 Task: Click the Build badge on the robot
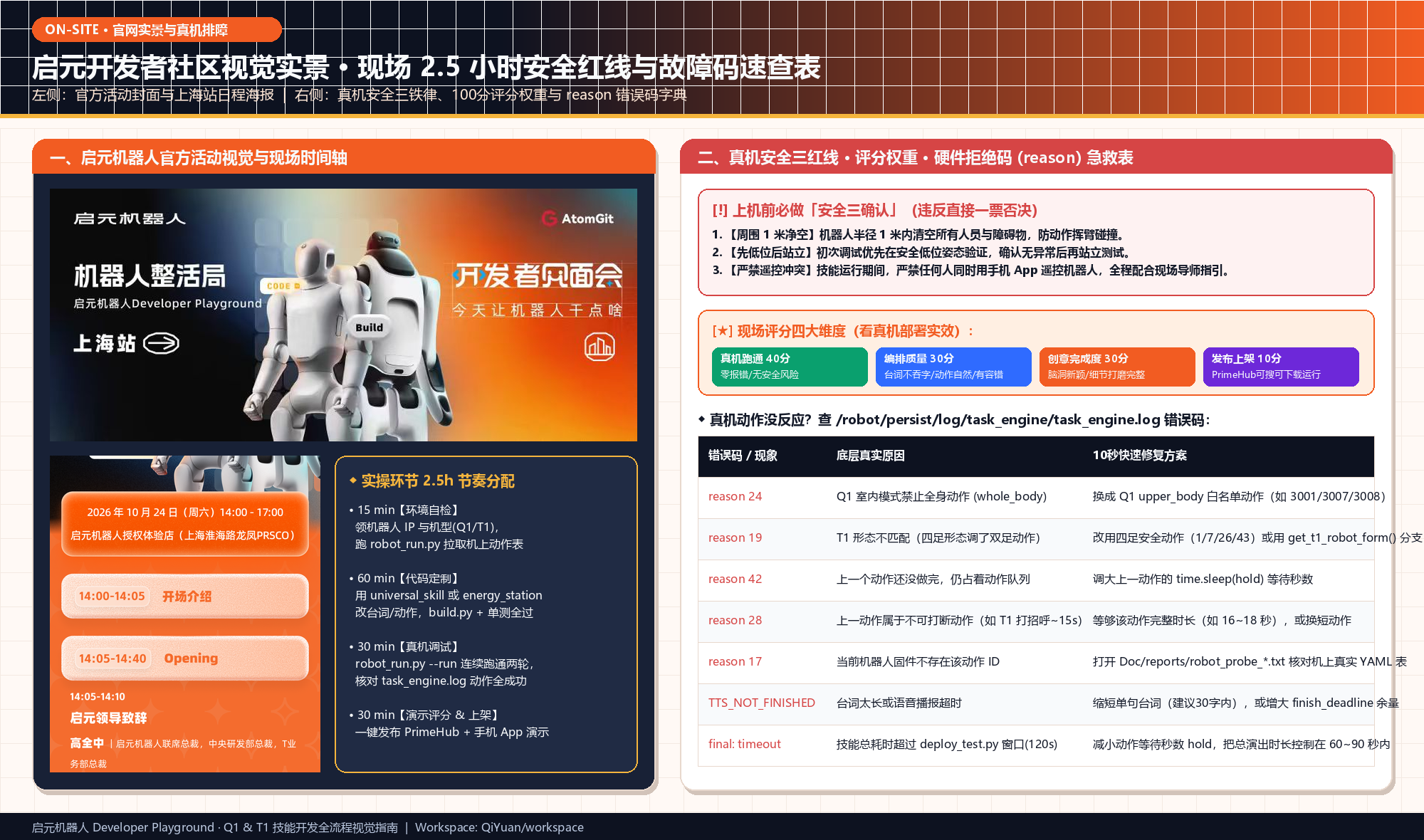coord(369,327)
